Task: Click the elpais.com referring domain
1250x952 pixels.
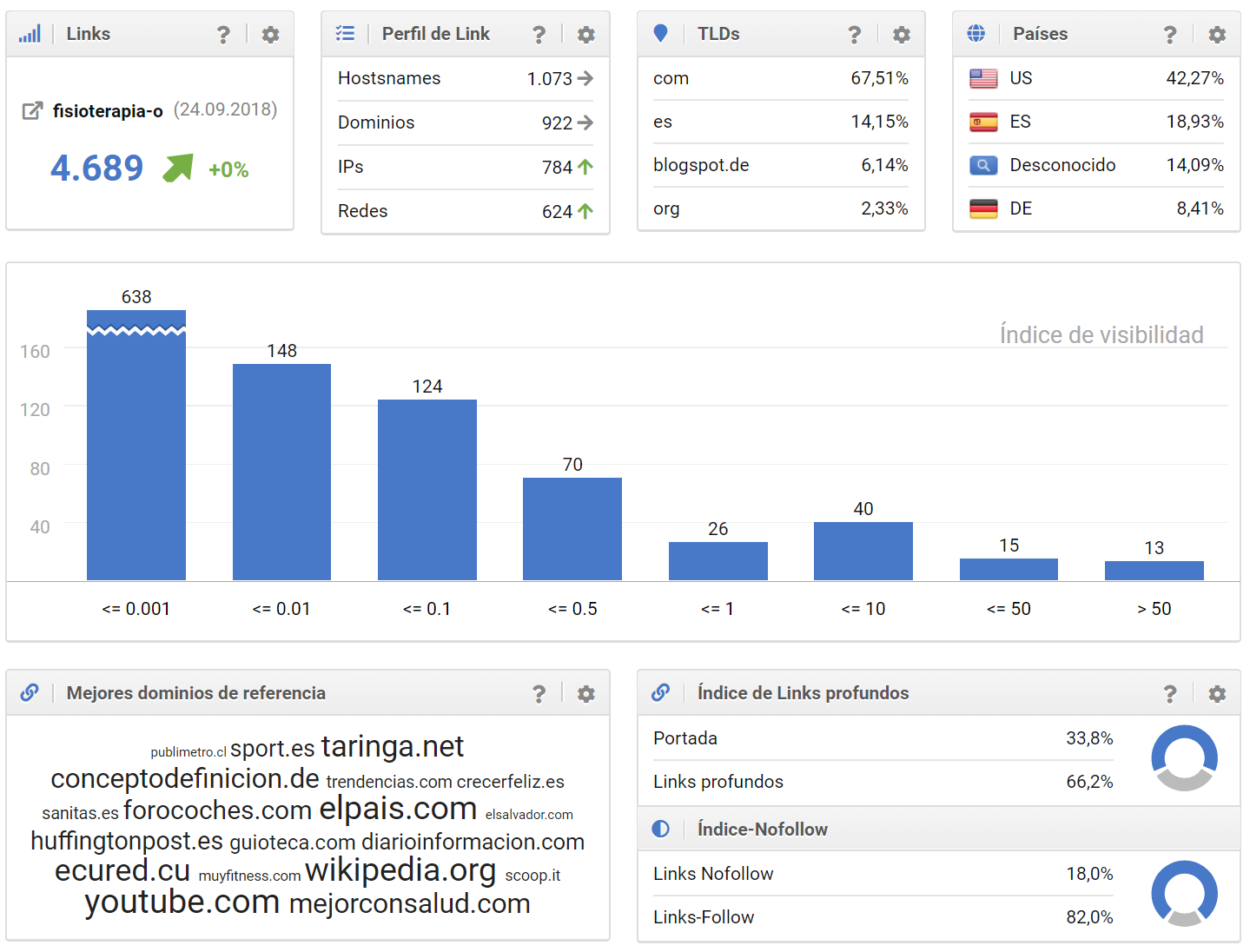Action: (x=398, y=809)
